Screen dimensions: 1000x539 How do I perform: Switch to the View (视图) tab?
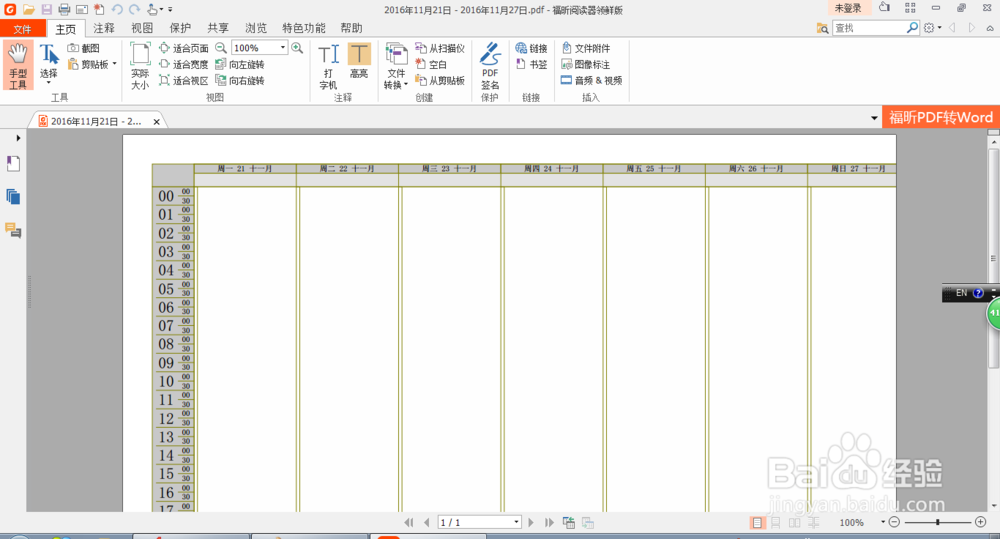point(142,28)
